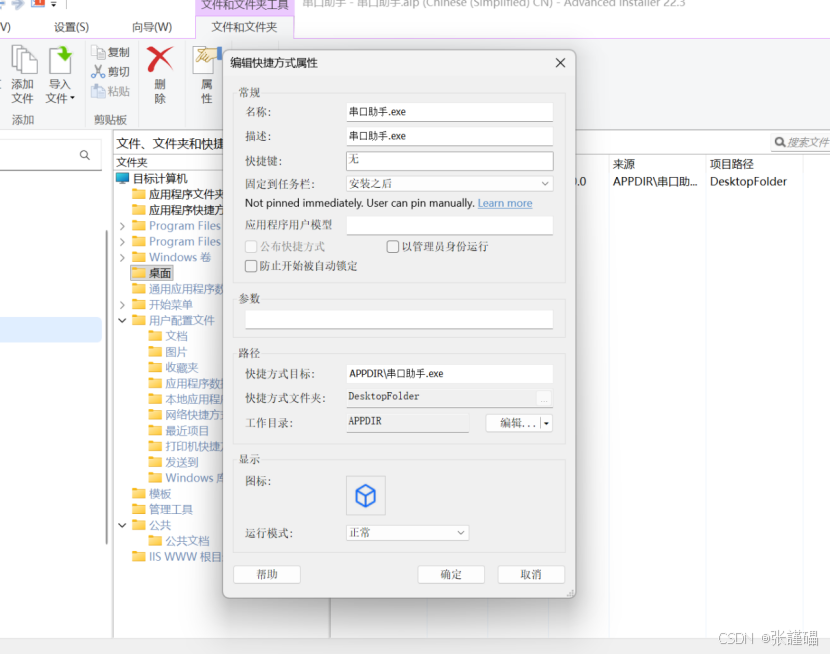Click the 取消 button
Screen dimensions: 830x654
531,574
